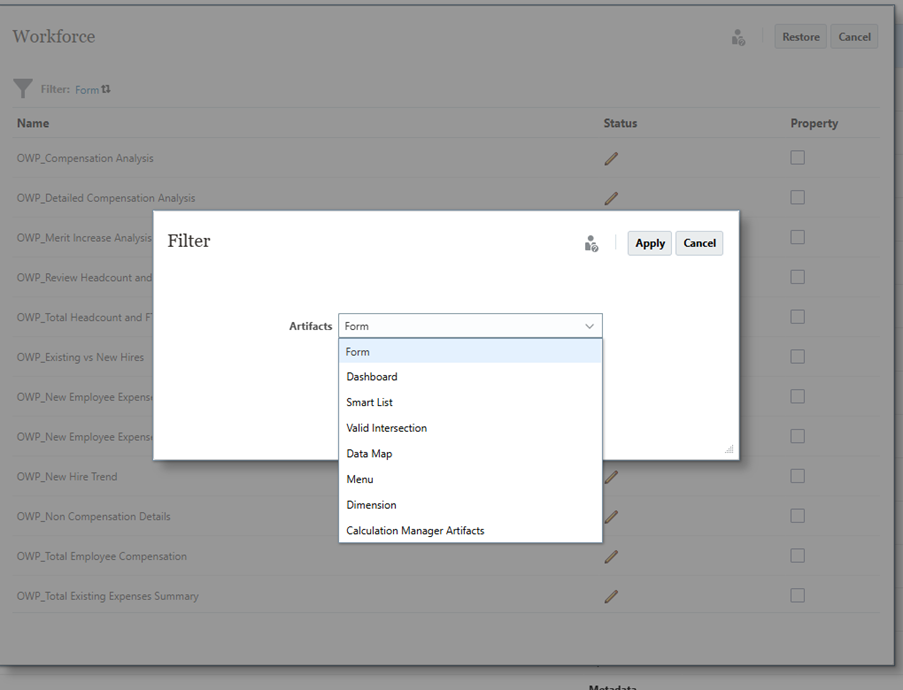Tick Property checkbox for OWP_Total Employee Compensation
The width and height of the screenshot is (903, 690).
[x=797, y=556]
